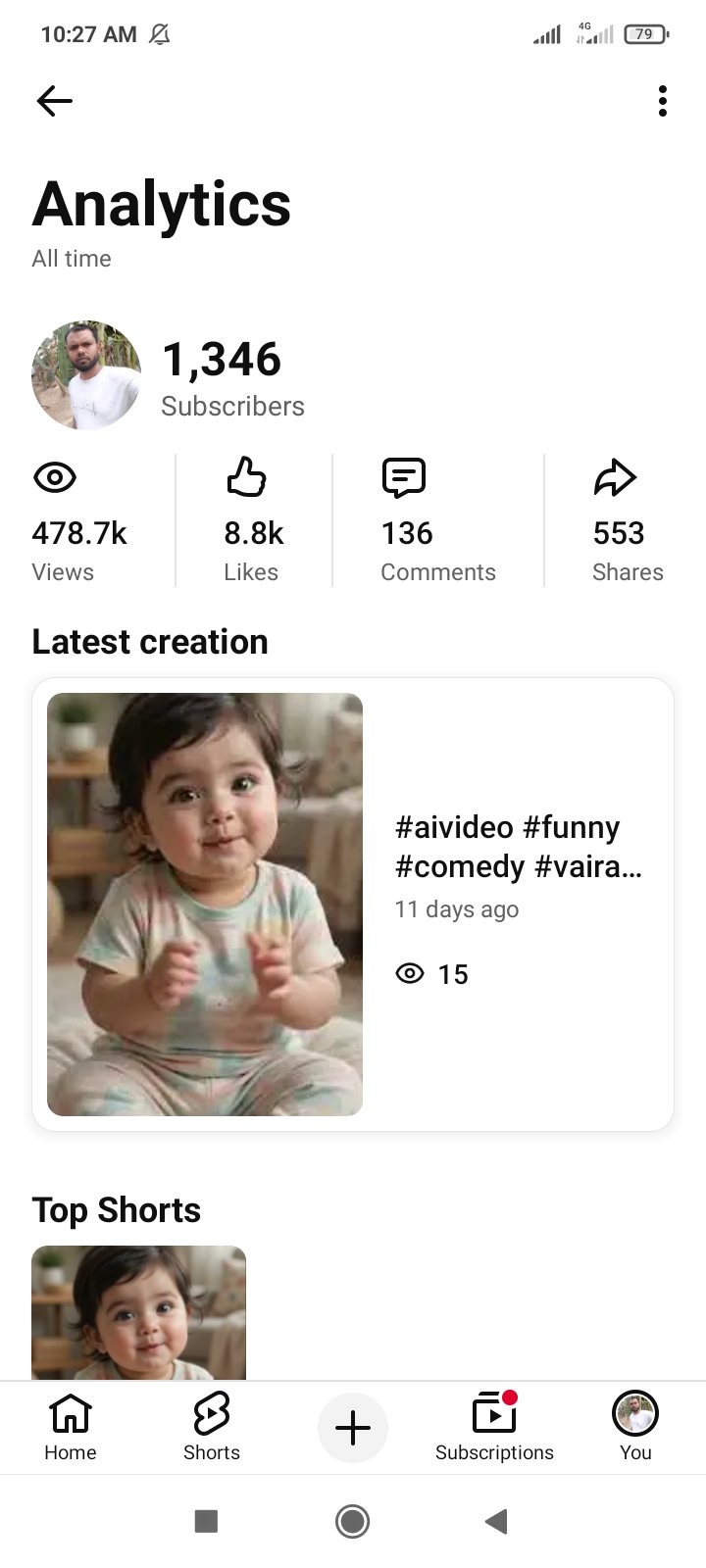Tap the Android home circle button

352,1521
